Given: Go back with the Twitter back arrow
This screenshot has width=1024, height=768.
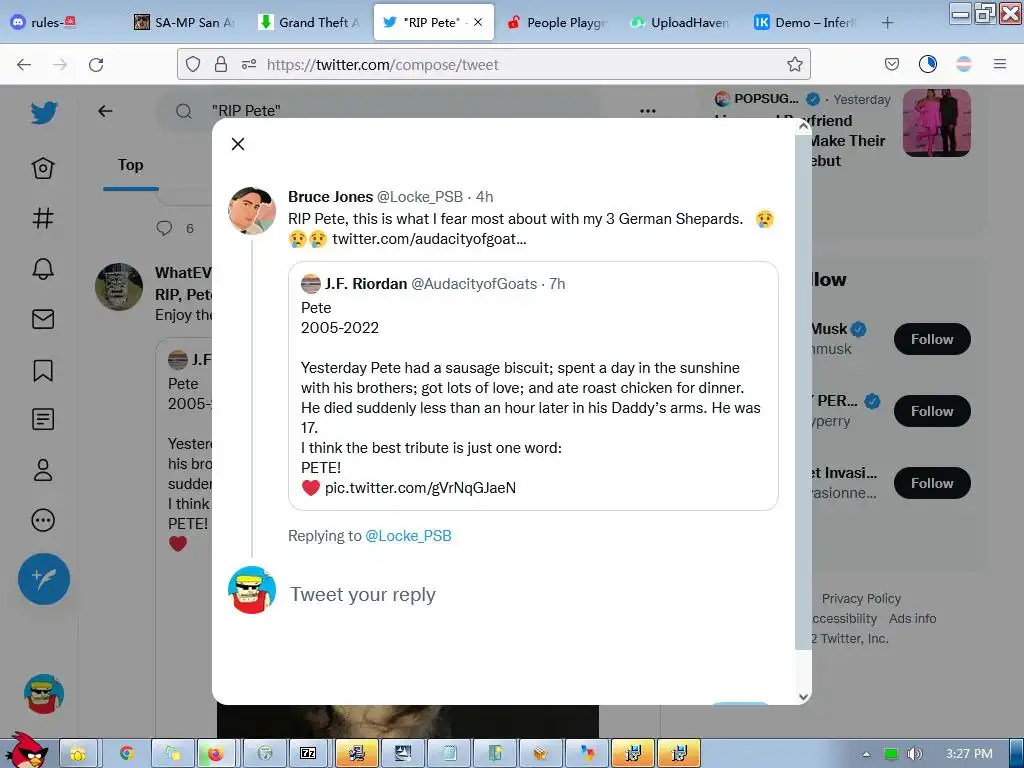Looking at the screenshot, I should (105, 111).
